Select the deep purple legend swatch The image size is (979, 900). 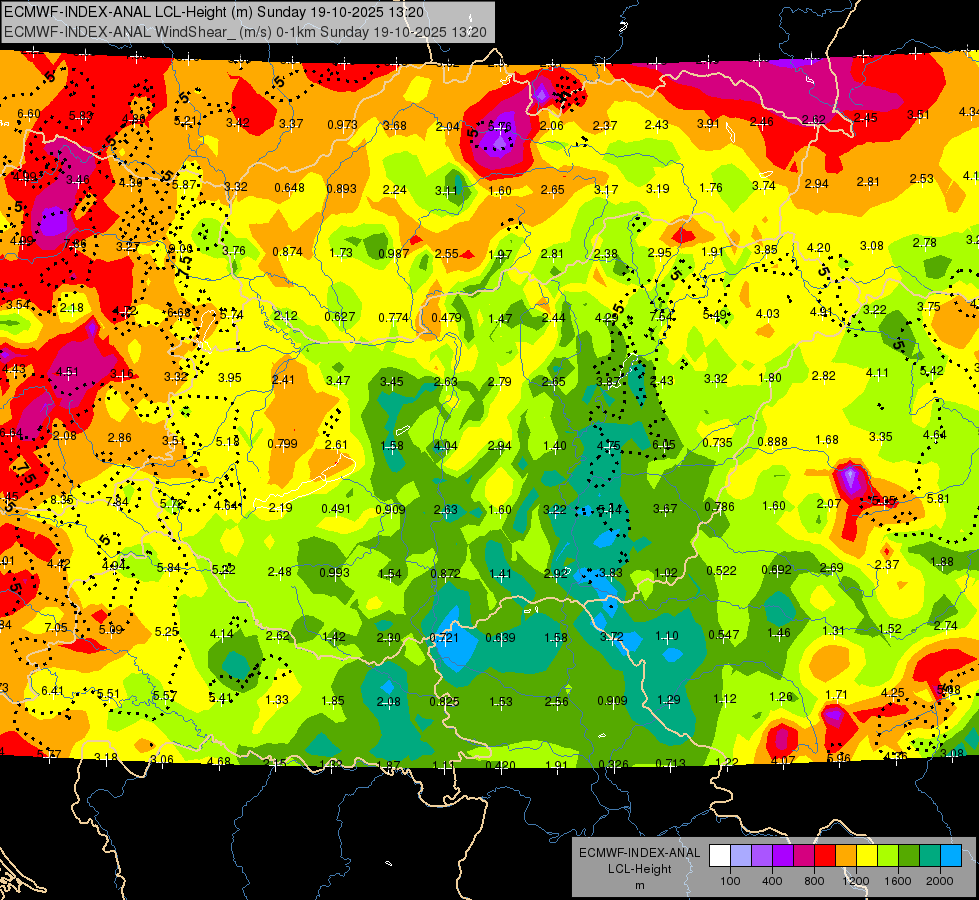[783, 855]
